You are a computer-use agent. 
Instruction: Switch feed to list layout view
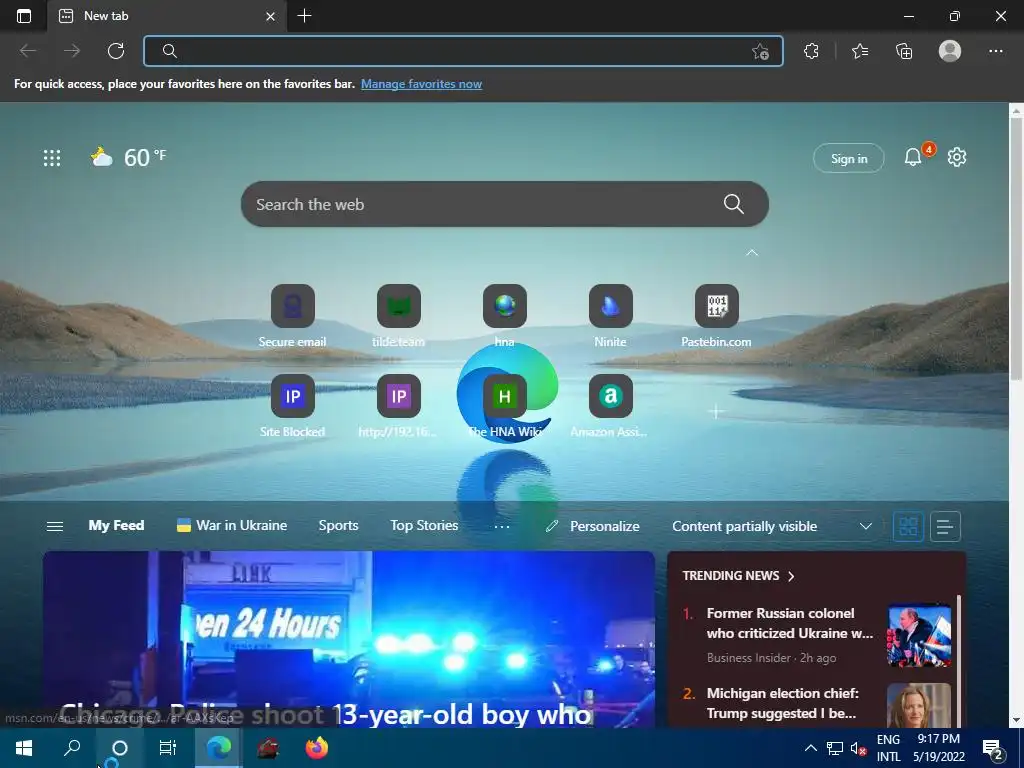pos(945,526)
